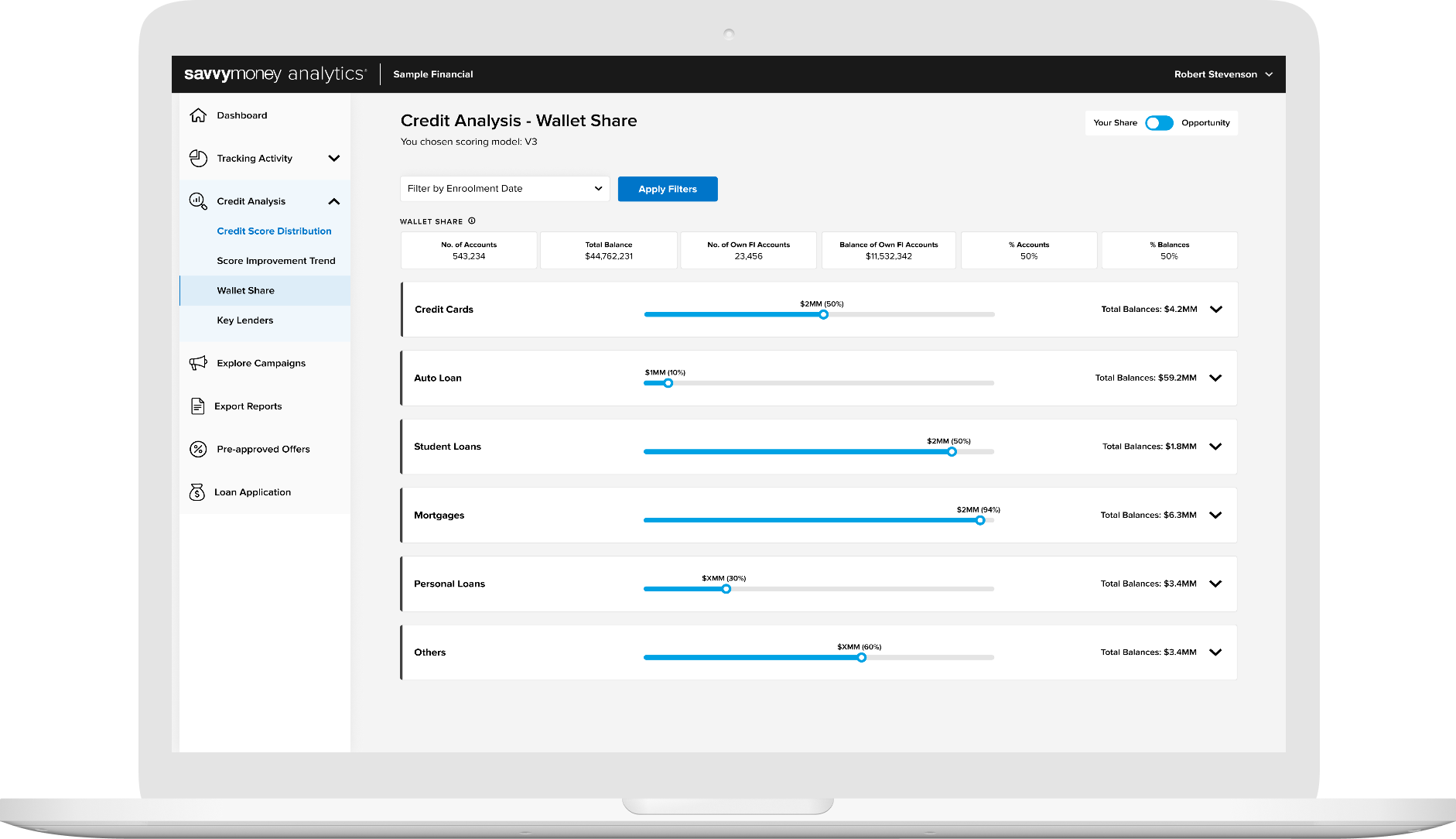
Task: Click the Auto Loan slider handle
Action: 668,383
